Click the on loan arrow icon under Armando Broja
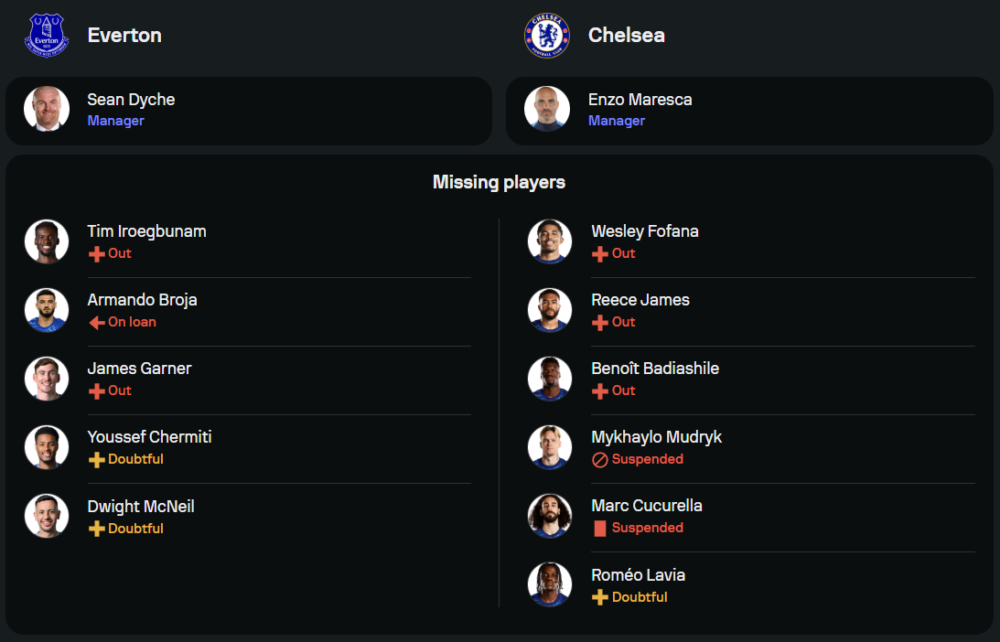Screen dimensions: 1000x642 97,323
